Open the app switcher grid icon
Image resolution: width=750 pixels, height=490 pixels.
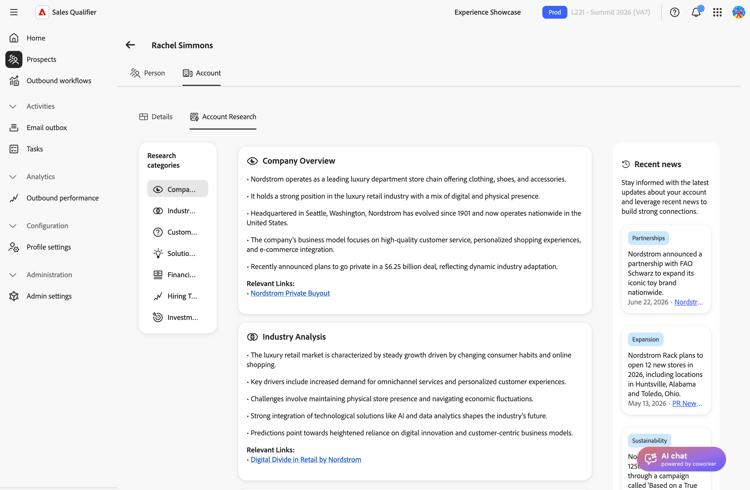point(717,12)
